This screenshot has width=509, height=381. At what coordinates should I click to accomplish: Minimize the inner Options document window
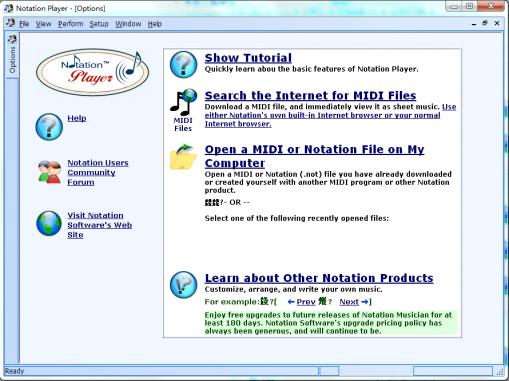[474, 24]
